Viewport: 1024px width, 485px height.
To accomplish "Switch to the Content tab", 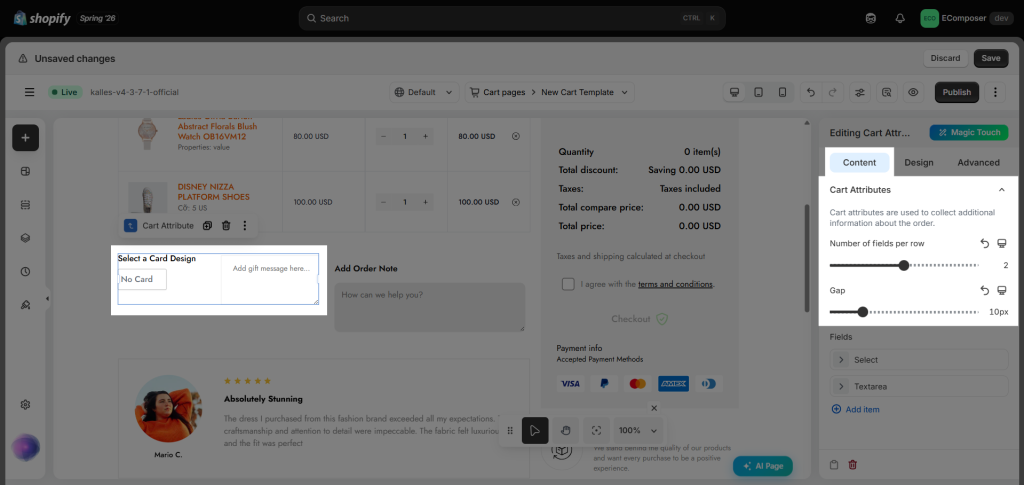I will (859, 163).
